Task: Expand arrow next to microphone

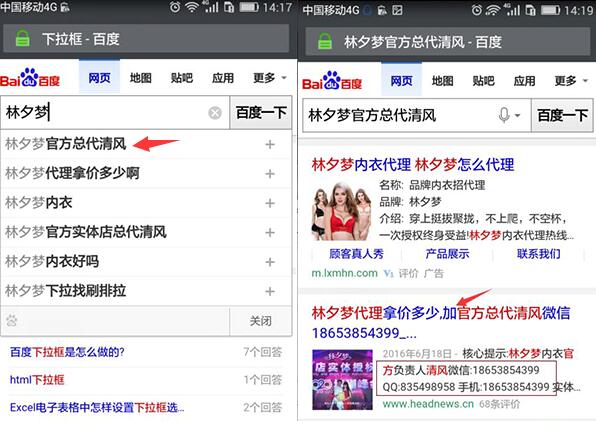Action: (517, 115)
